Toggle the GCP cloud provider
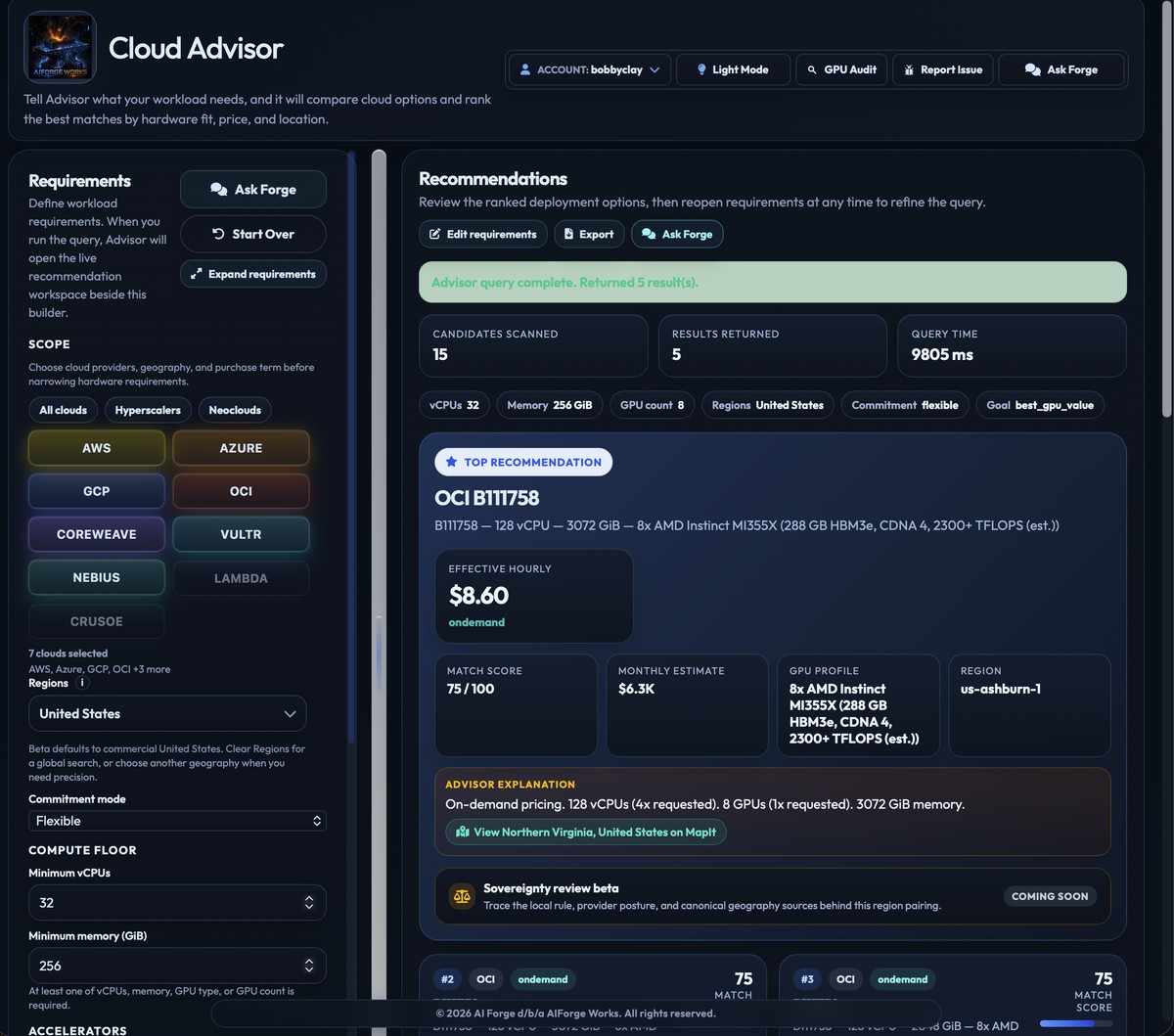The width and height of the screenshot is (1174, 1036). [97, 491]
